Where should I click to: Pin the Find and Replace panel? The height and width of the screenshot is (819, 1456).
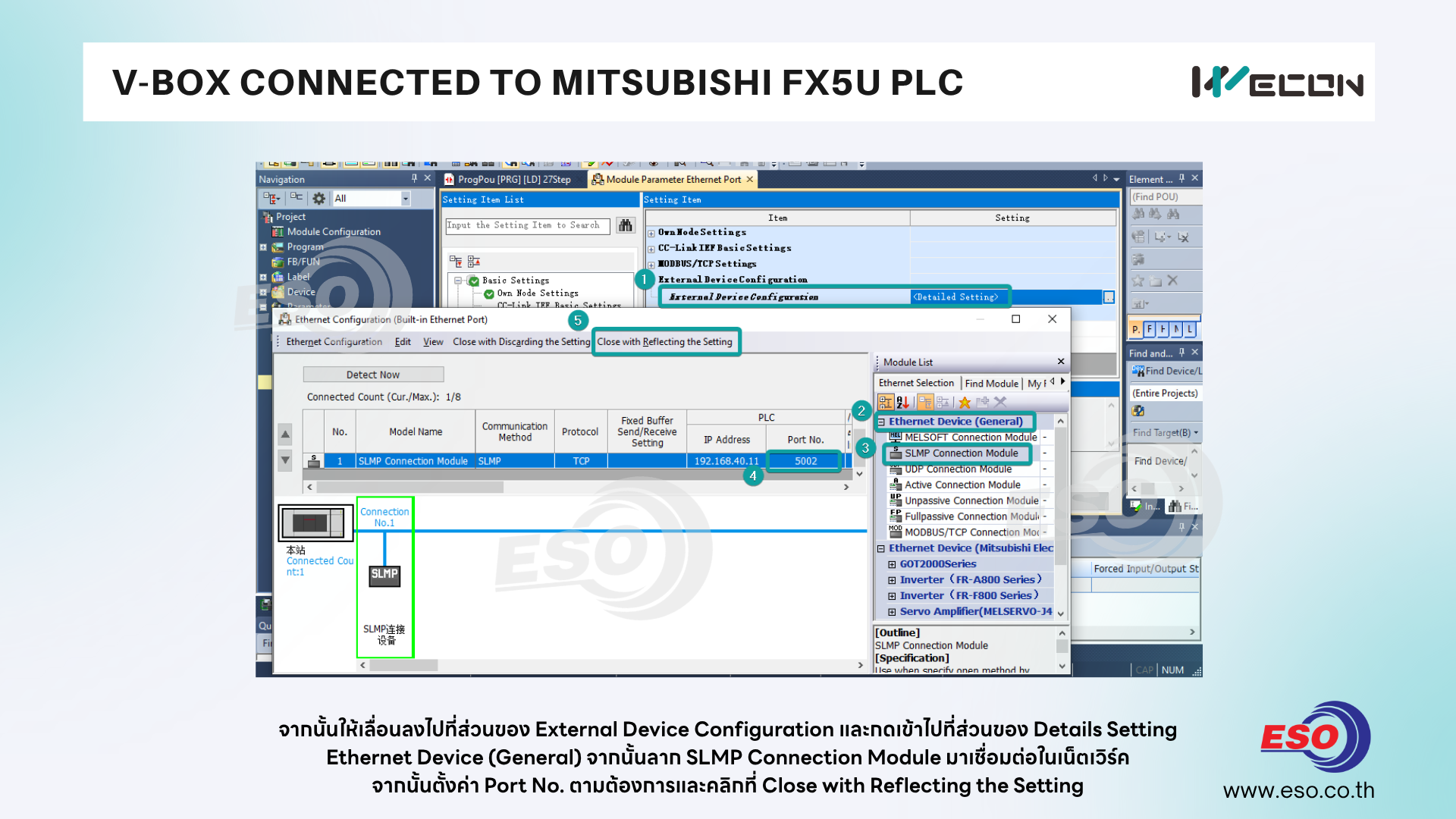[1181, 353]
